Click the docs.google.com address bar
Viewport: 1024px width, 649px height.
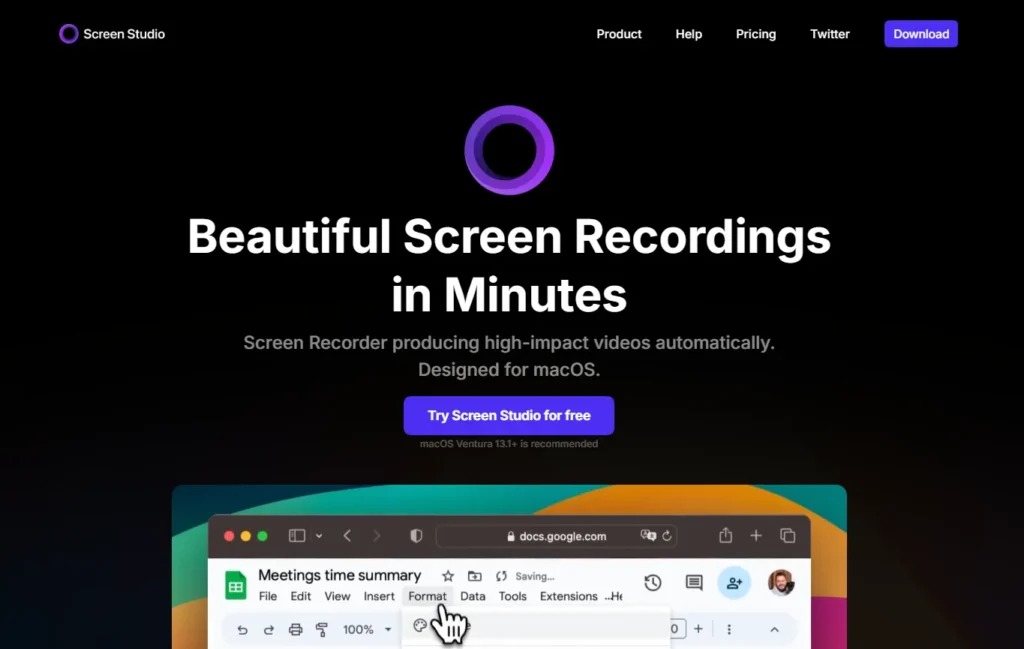tap(556, 536)
